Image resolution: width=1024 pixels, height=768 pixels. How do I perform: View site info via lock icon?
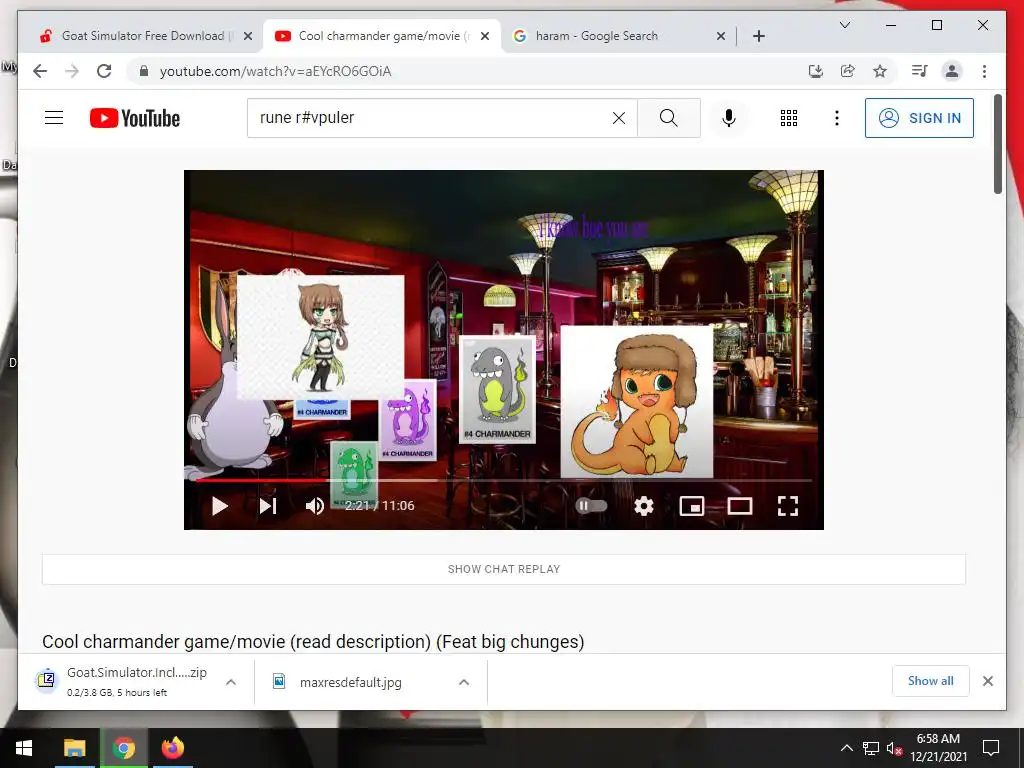pos(144,71)
